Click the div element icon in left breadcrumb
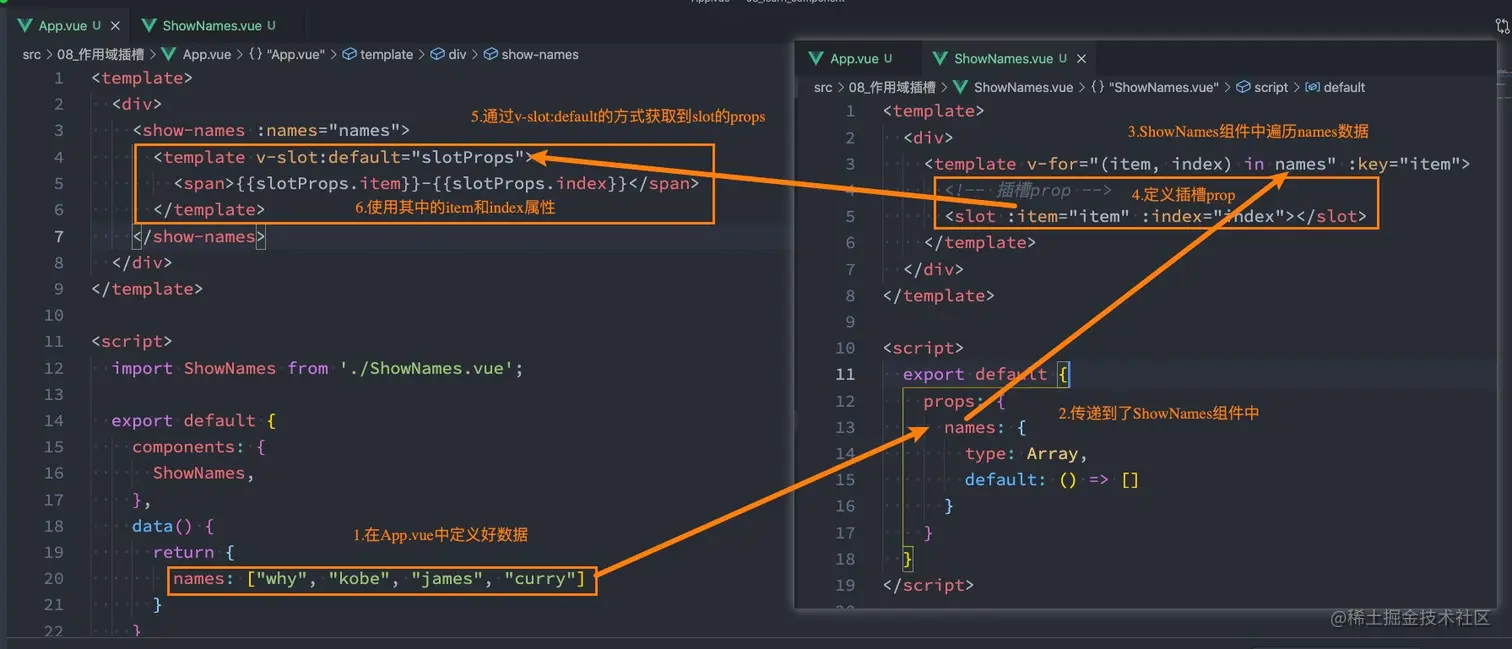Viewport: 1512px width, 649px height. pos(437,54)
